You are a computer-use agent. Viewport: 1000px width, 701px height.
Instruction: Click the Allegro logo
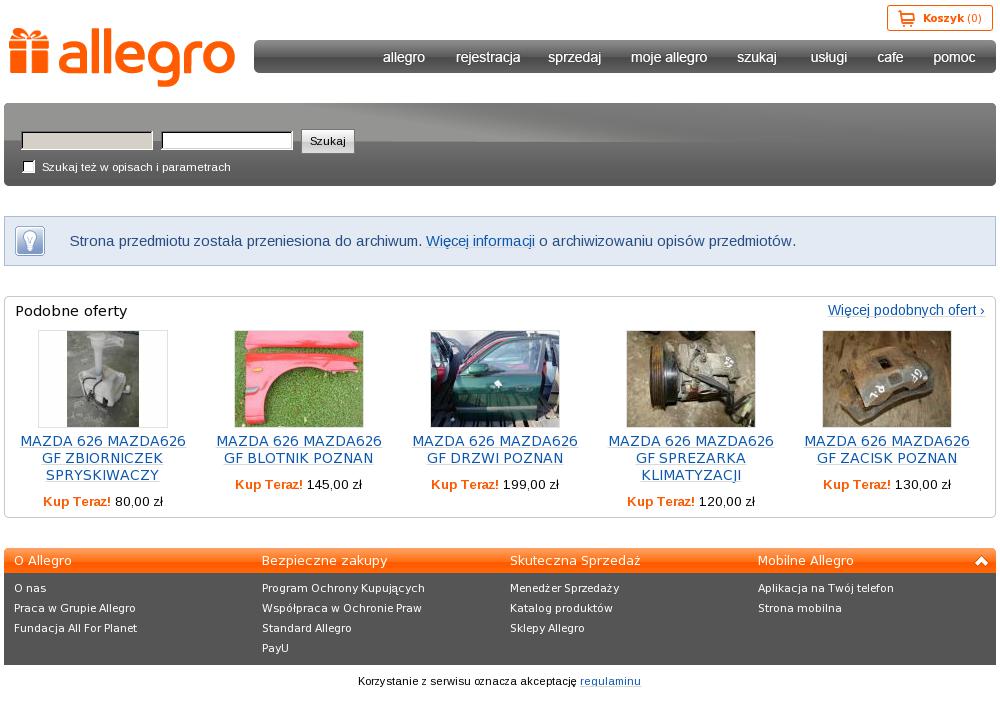click(122, 57)
